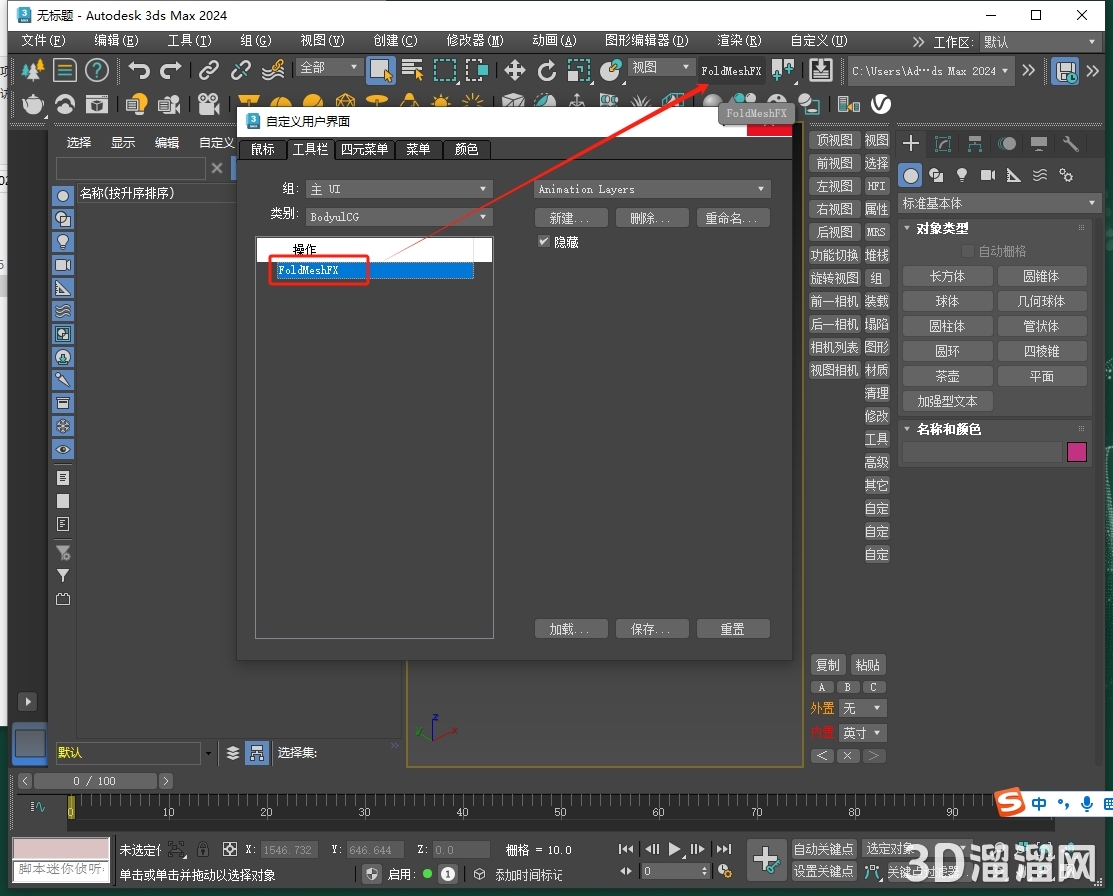The height and width of the screenshot is (896, 1113).
Task: Activate the Select and Rotate tool
Action: tap(547, 70)
